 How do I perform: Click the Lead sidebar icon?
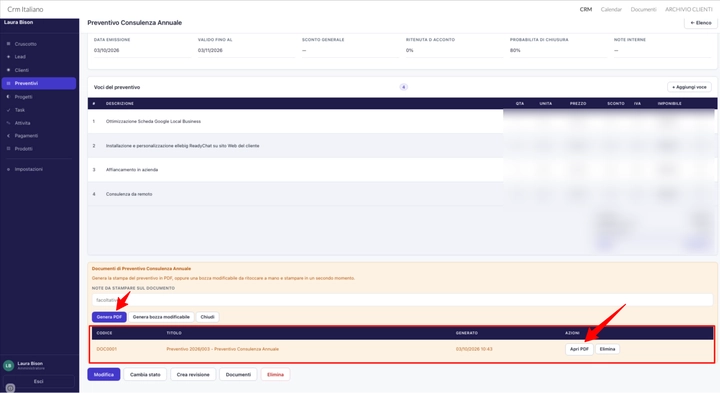coord(8,57)
